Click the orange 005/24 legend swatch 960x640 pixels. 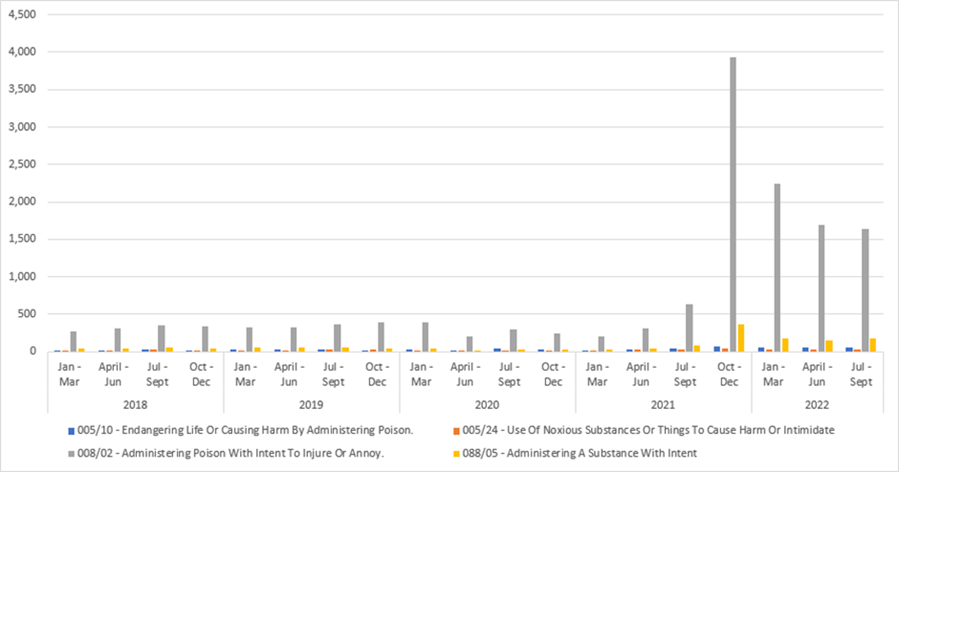coord(456,431)
